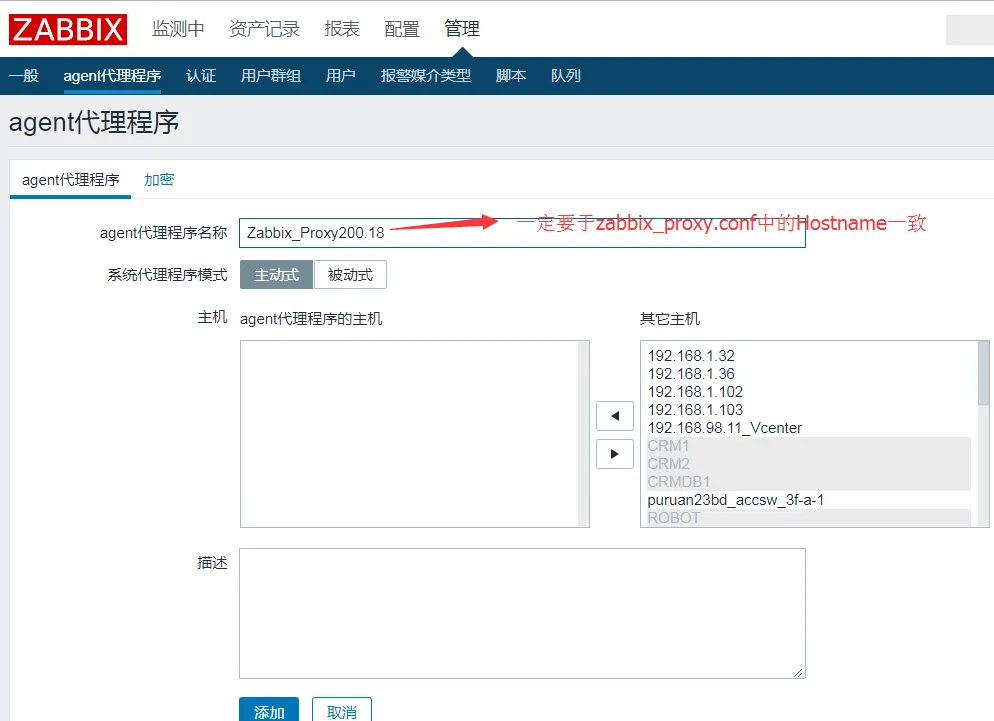Viewport: 994px width, 721px height.
Task: Select host puruan23bd_accsw_3f-a-1
Action: click(x=808, y=500)
